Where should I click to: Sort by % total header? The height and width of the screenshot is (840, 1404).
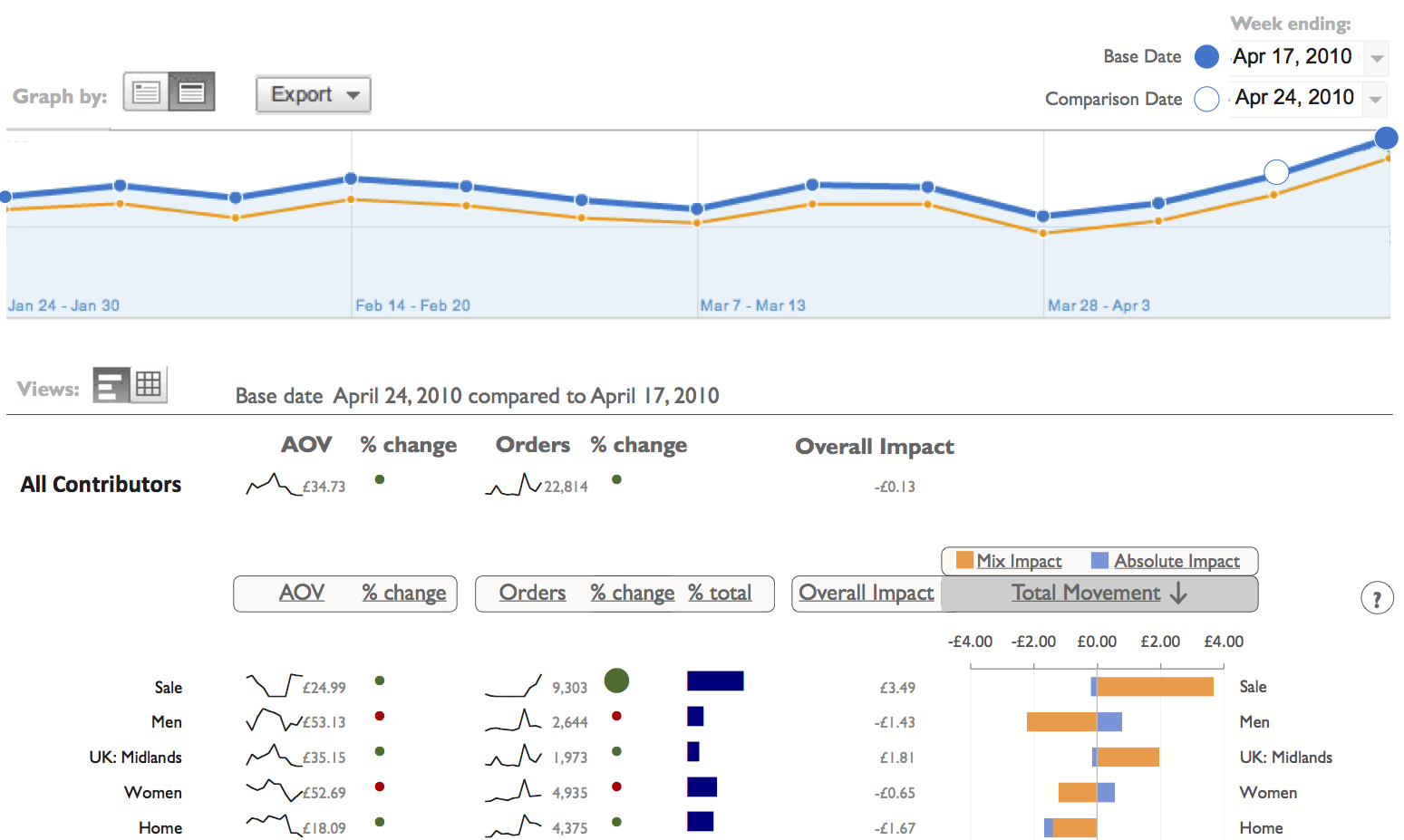click(x=720, y=593)
